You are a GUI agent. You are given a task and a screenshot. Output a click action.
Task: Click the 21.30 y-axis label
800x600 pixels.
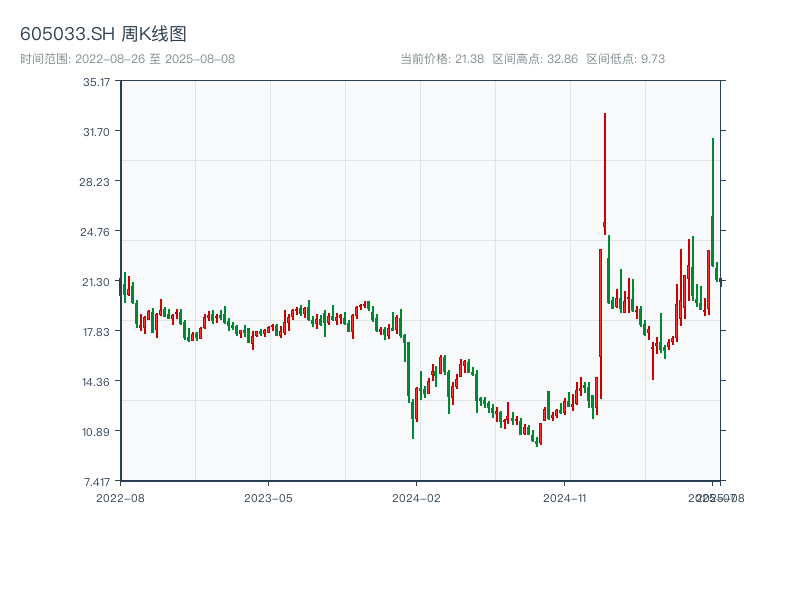(x=97, y=282)
